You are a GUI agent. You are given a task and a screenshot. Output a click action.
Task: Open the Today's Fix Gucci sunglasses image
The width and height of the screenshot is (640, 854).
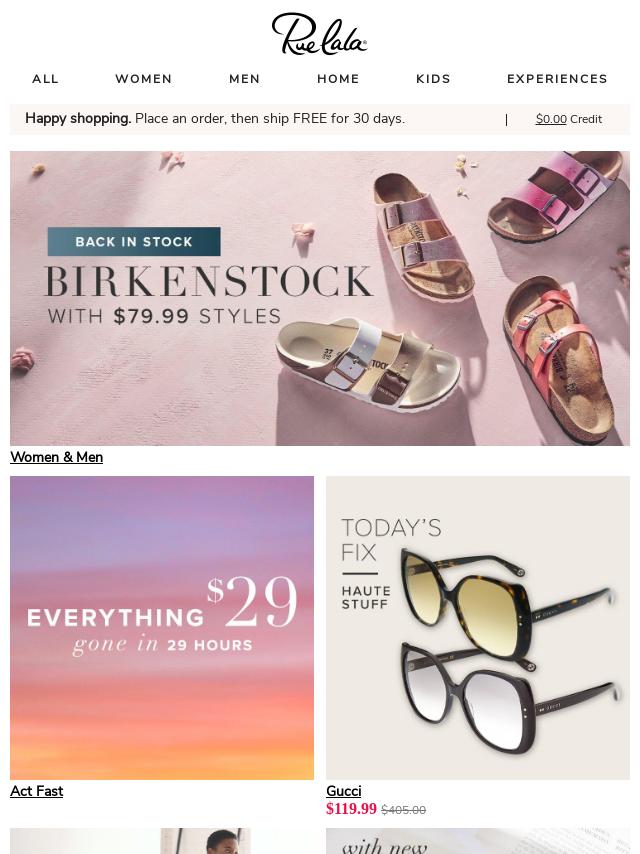(478, 628)
